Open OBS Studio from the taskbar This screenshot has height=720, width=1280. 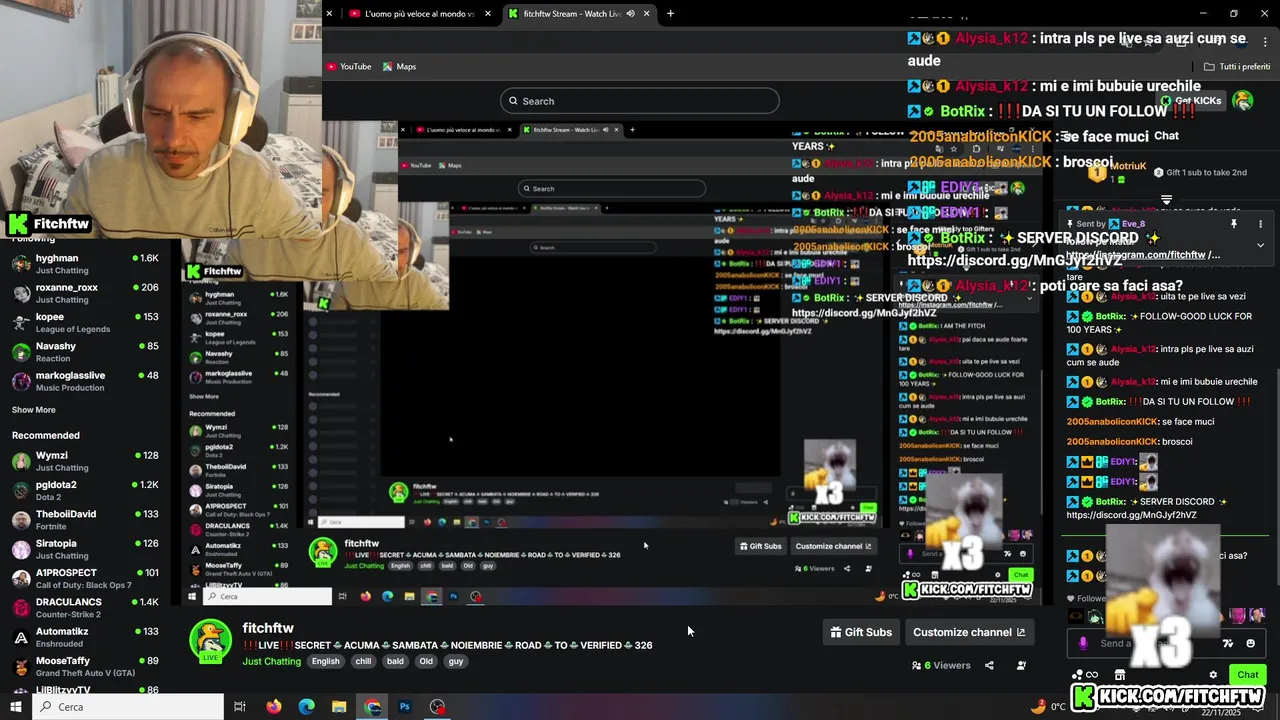438,707
